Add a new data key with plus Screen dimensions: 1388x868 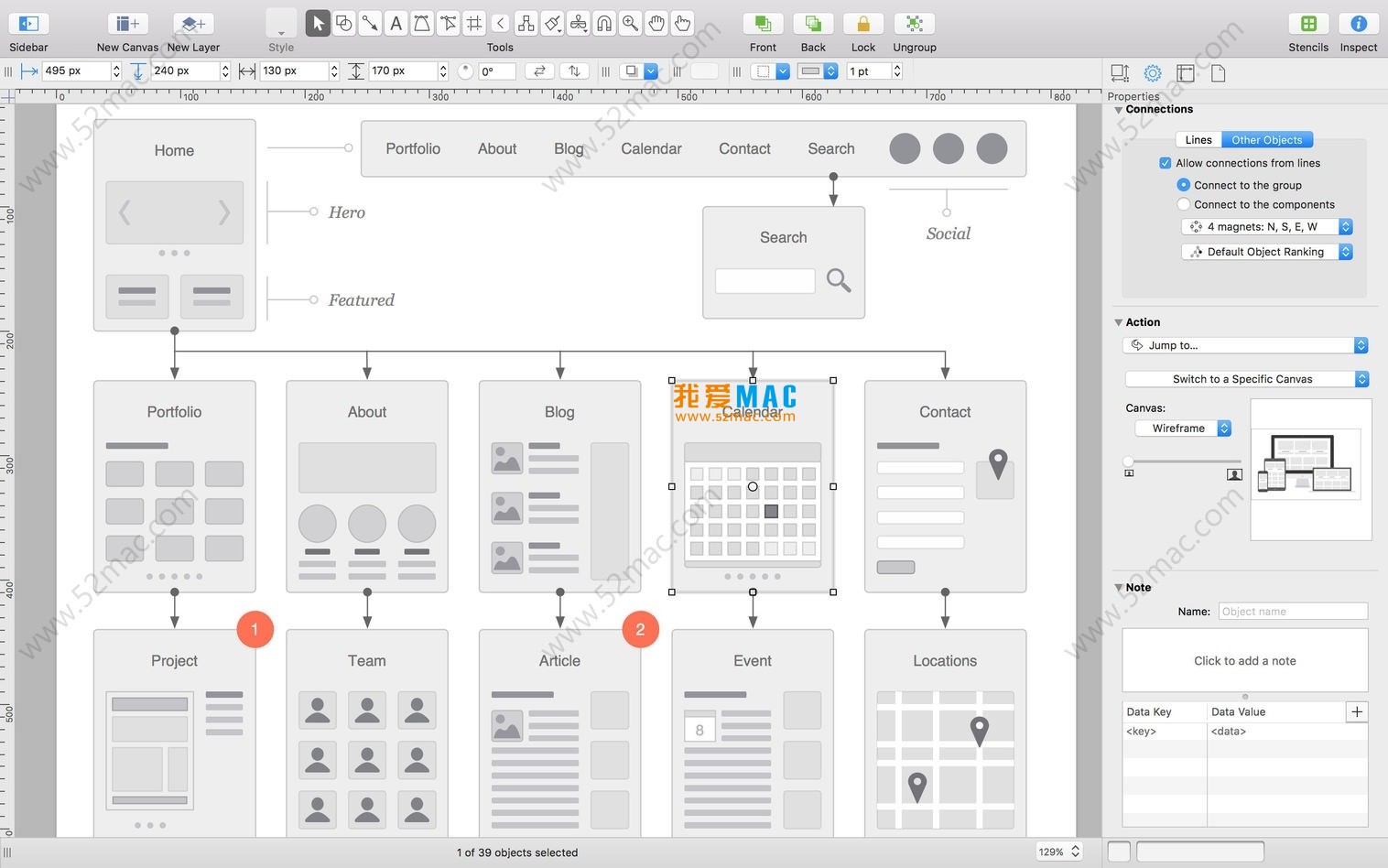pyautogui.click(x=1357, y=711)
